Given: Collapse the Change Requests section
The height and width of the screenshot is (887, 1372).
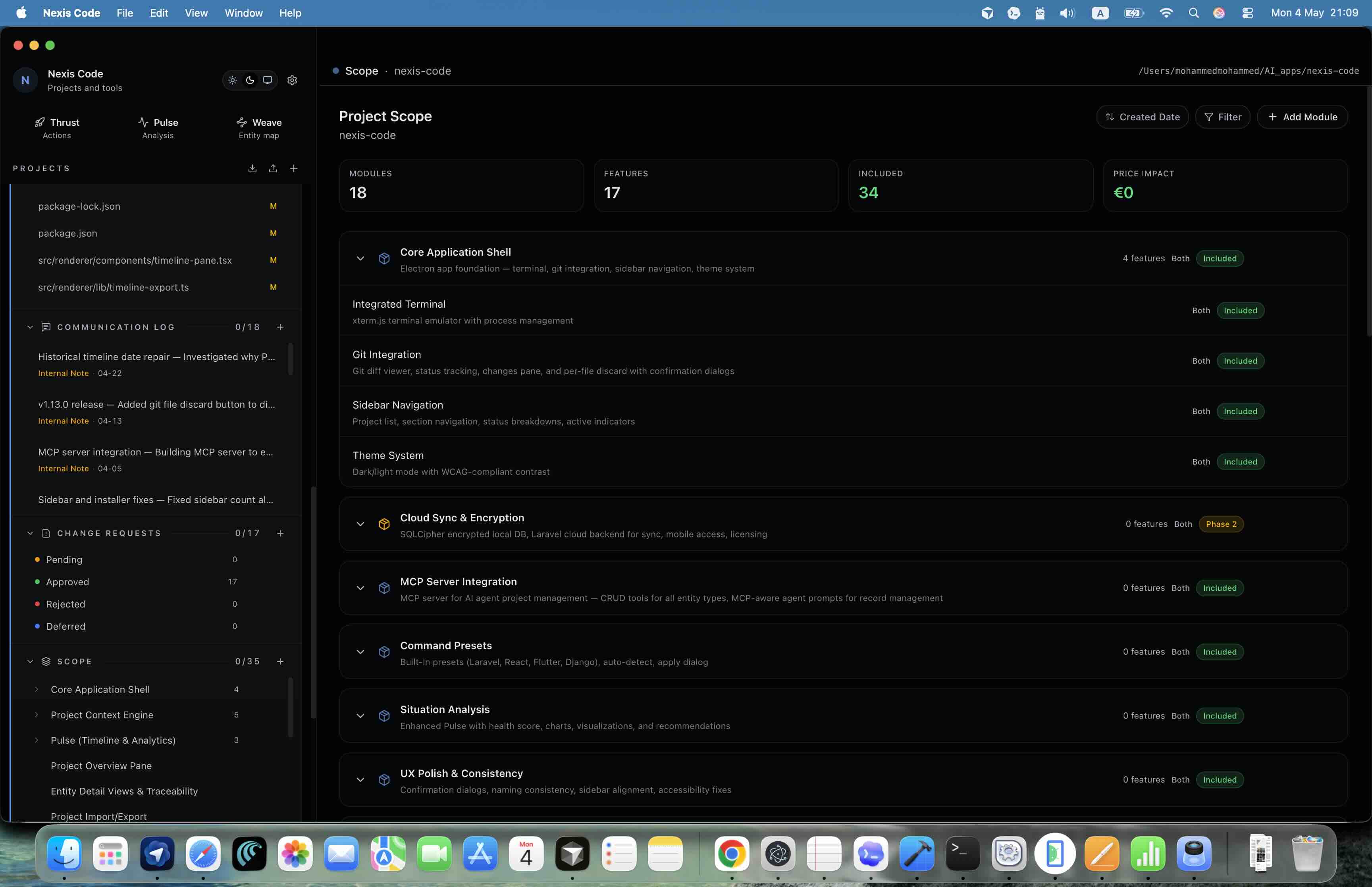Looking at the screenshot, I should [x=30, y=533].
